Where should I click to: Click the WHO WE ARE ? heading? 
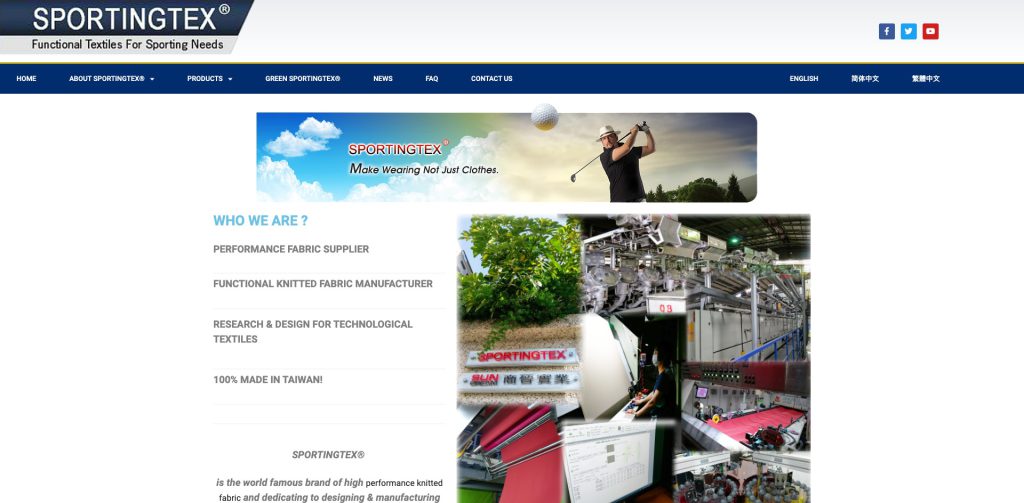261,221
